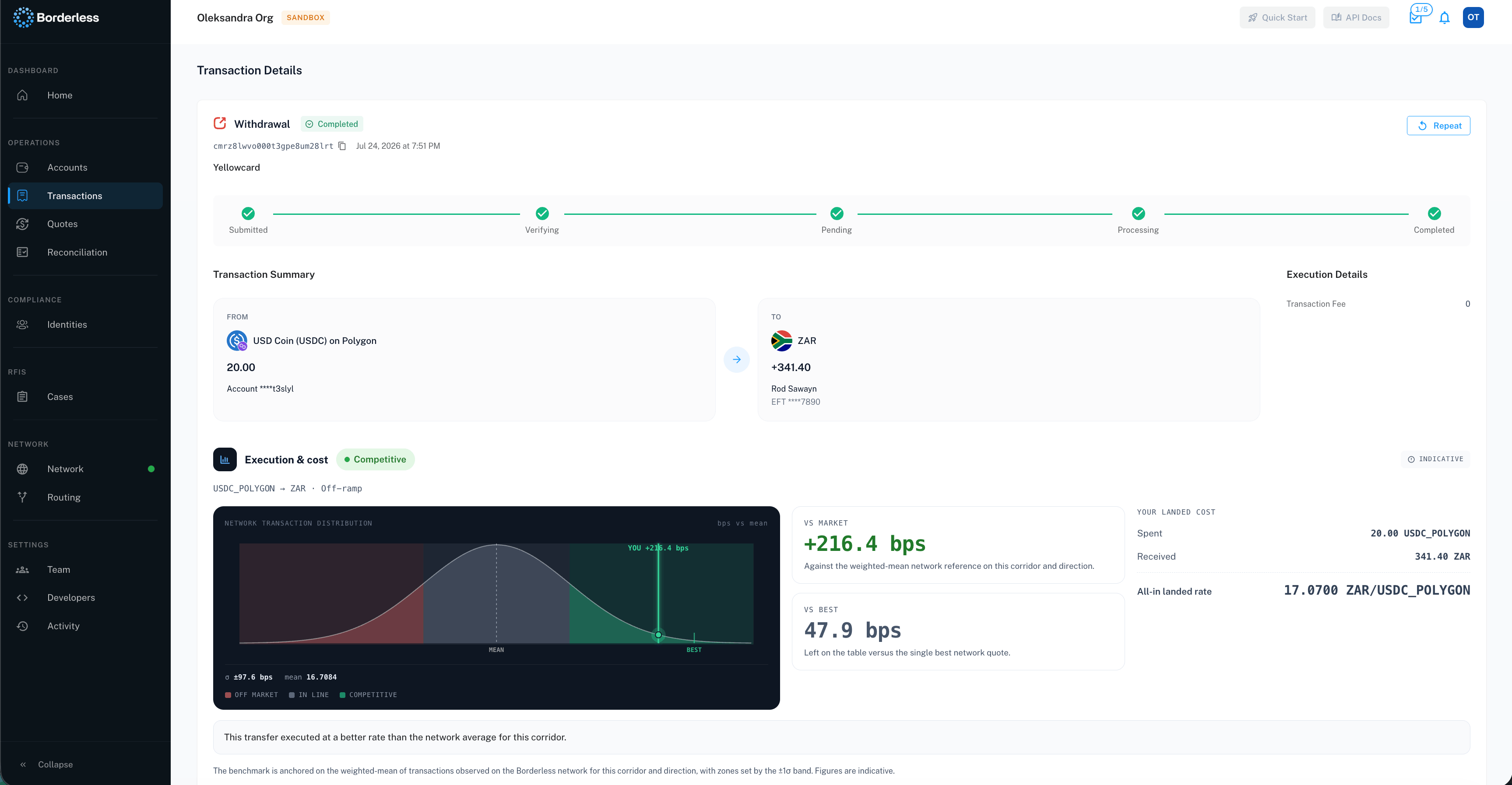The width and height of the screenshot is (1512, 785).
Task: Click the Repeat transaction button
Action: point(1438,126)
